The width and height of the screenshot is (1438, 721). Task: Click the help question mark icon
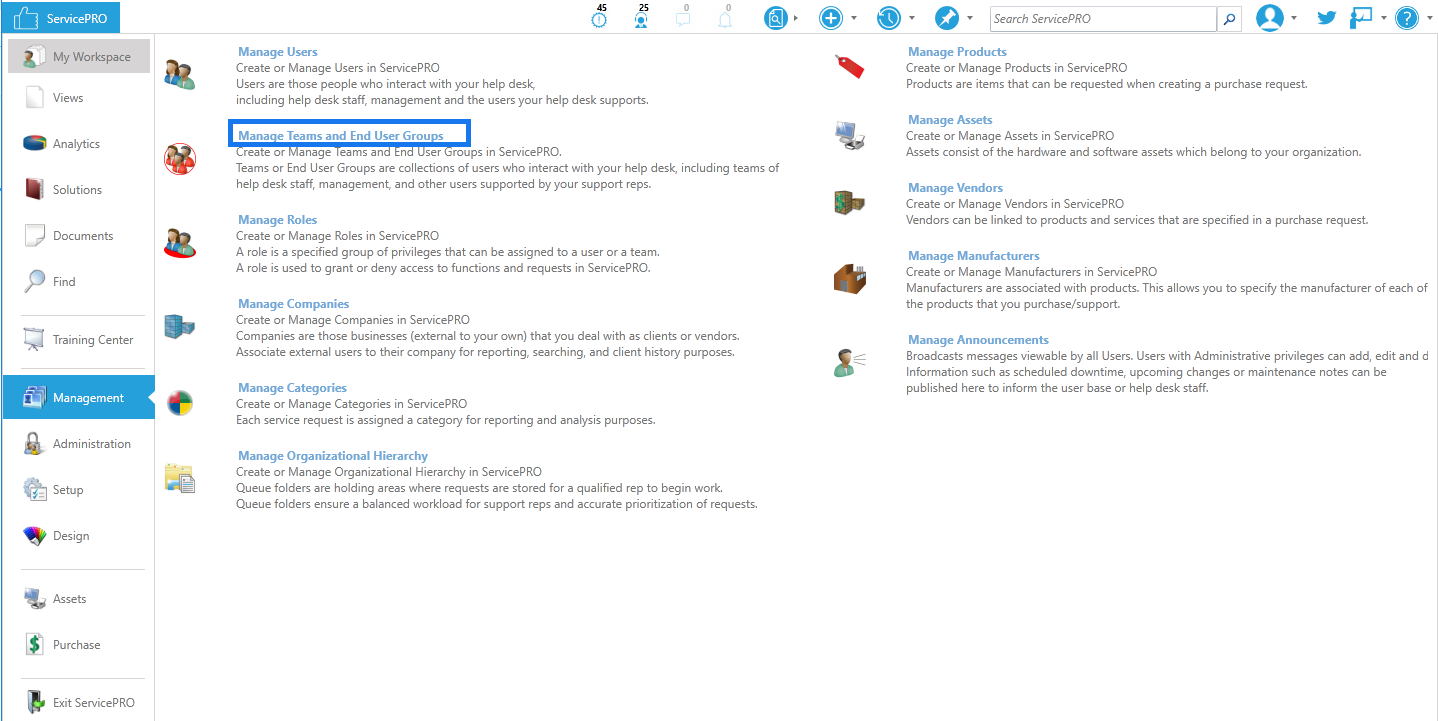pyautogui.click(x=1407, y=18)
